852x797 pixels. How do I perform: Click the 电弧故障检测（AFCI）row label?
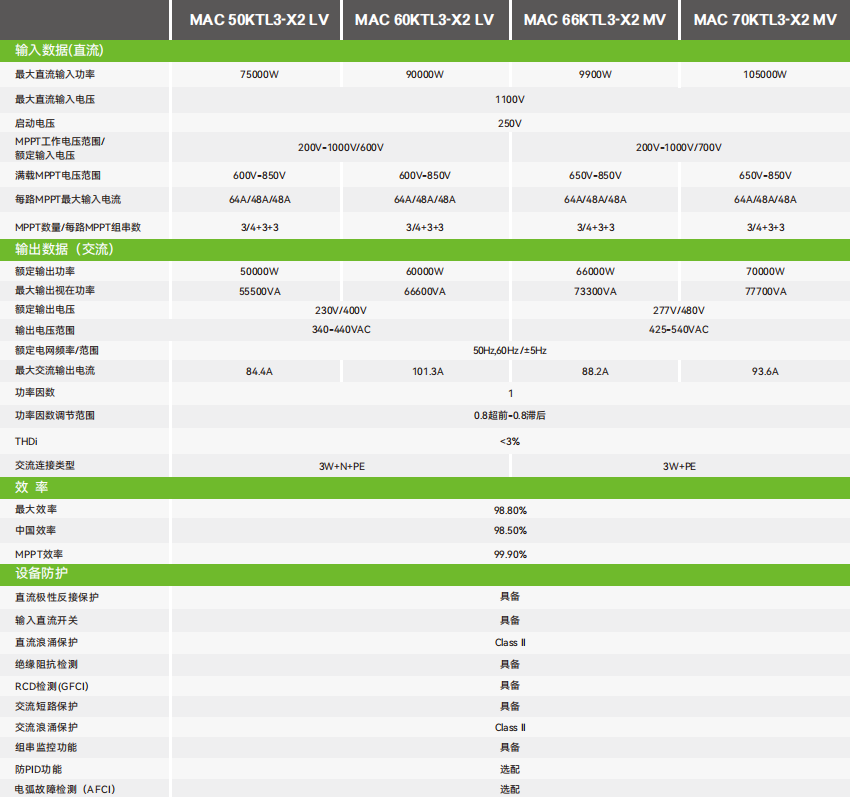(x=65, y=789)
